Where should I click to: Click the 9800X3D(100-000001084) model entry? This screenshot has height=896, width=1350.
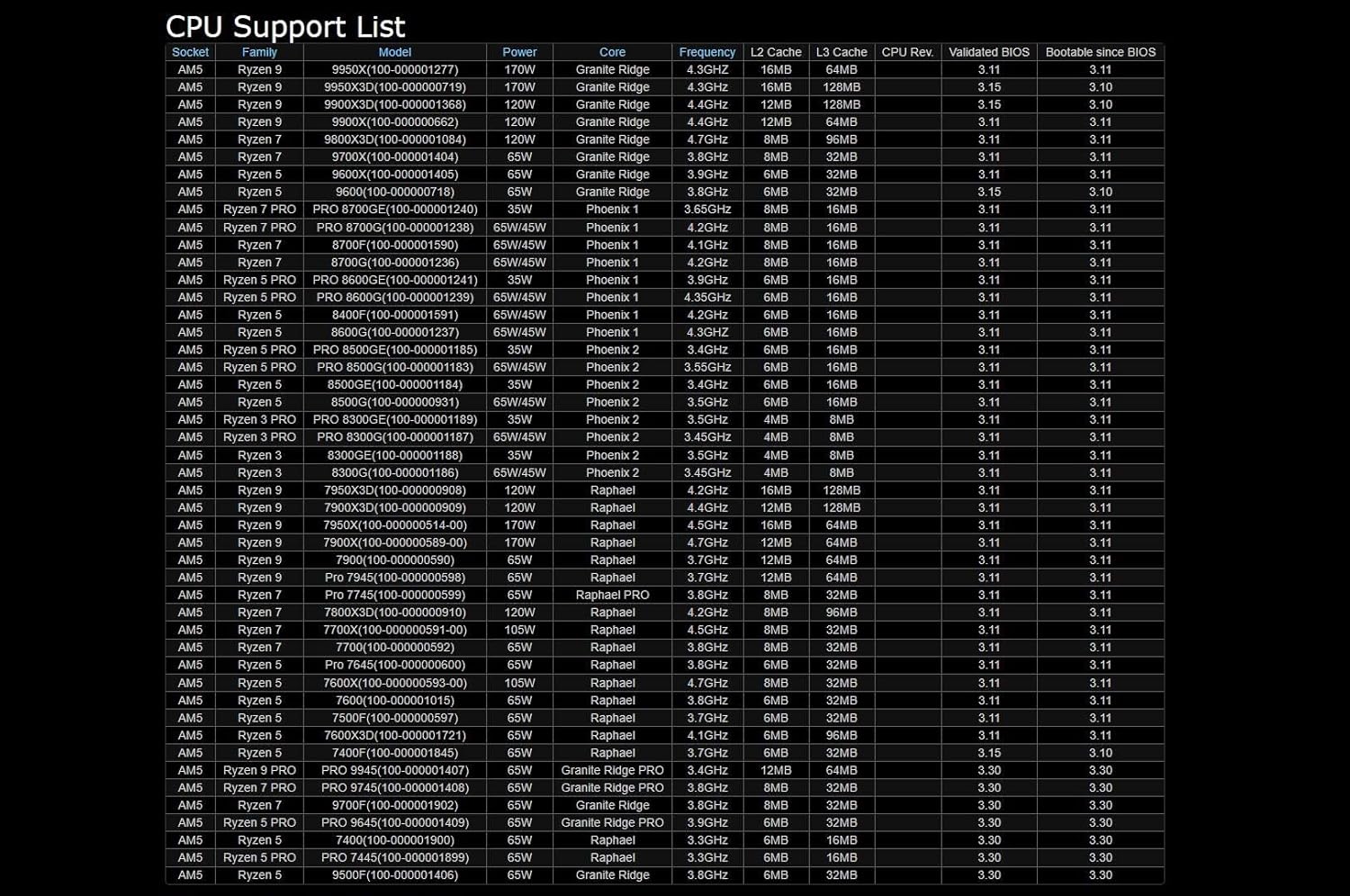coord(394,139)
